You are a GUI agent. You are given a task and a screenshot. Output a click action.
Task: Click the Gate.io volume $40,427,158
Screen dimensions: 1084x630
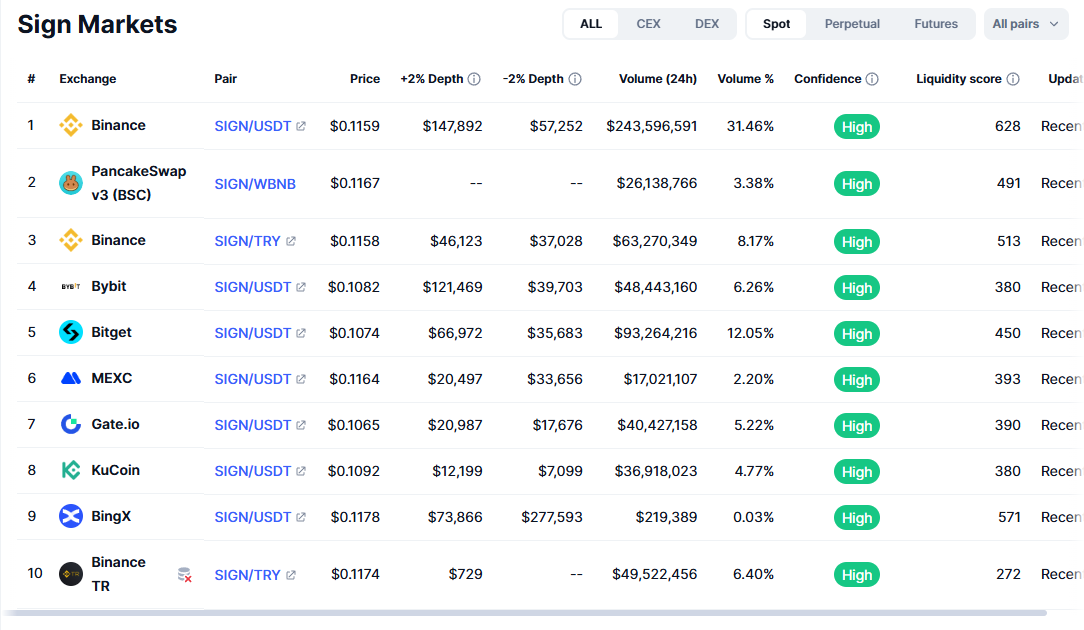pyautogui.click(x=657, y=425)
